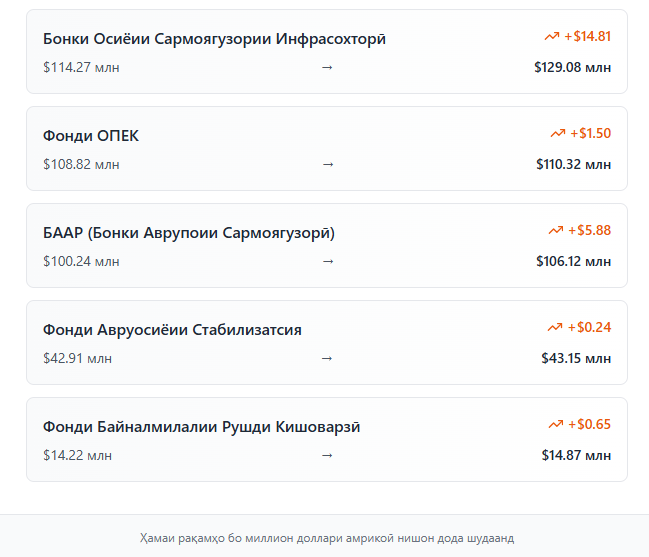Click the trending-up icon beside +$0.65
Image resolution: width=649 pixels, height=557 pixels.
pos(556,424)
